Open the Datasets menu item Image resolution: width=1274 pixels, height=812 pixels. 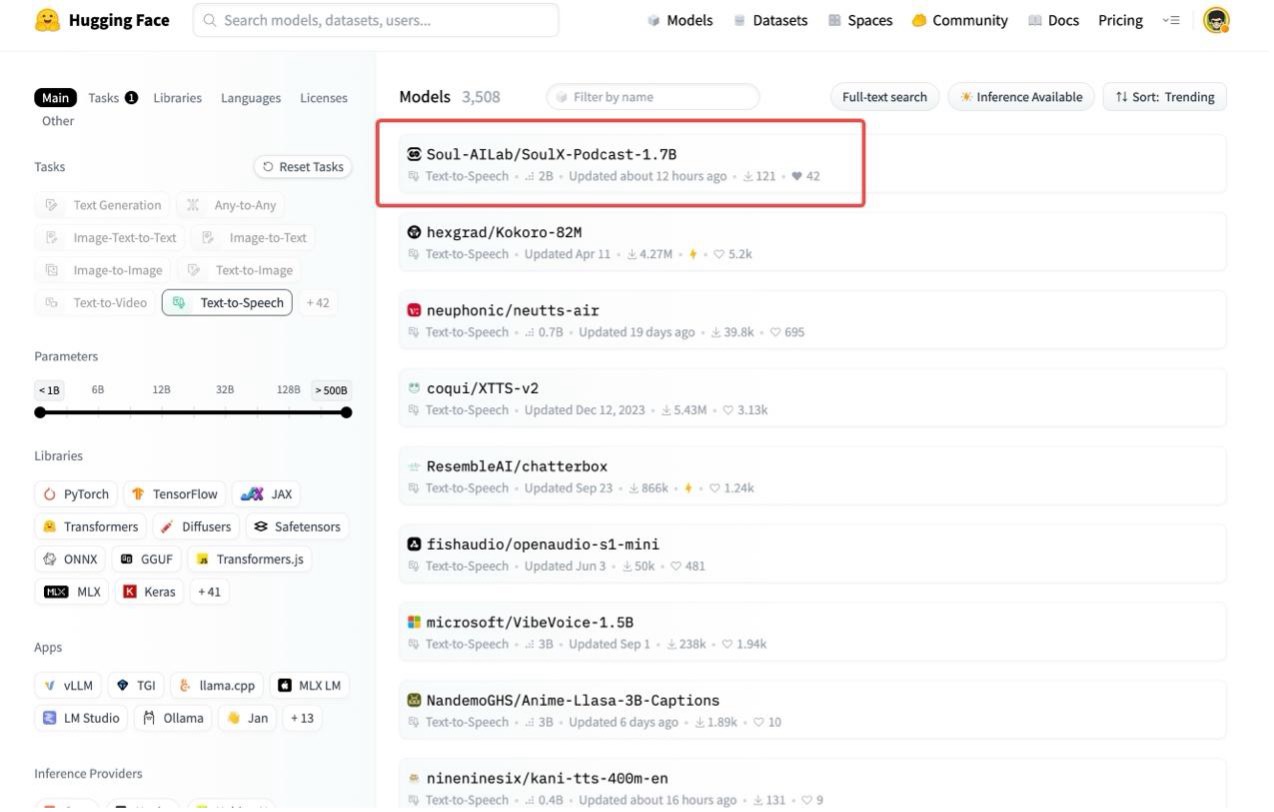[770, 20]
